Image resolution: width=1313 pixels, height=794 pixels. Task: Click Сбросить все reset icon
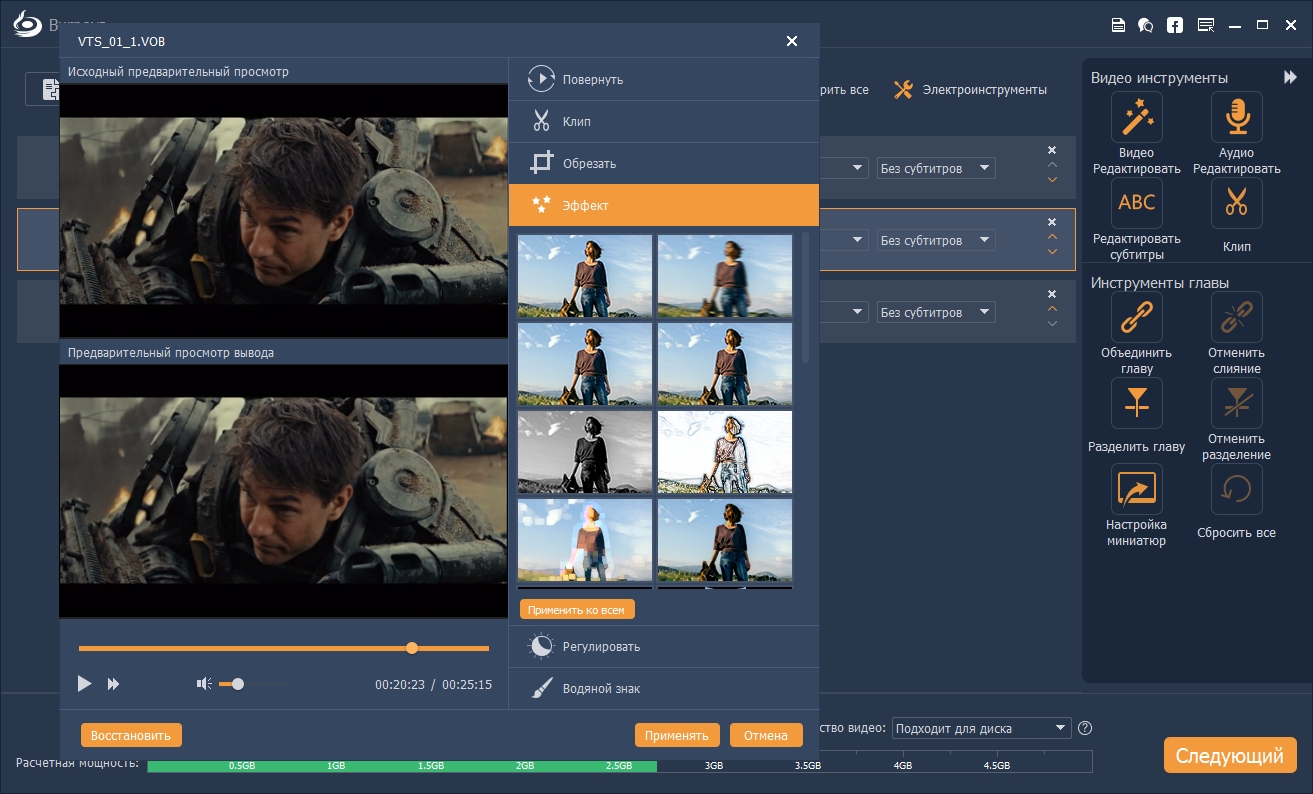point(1236,490)
